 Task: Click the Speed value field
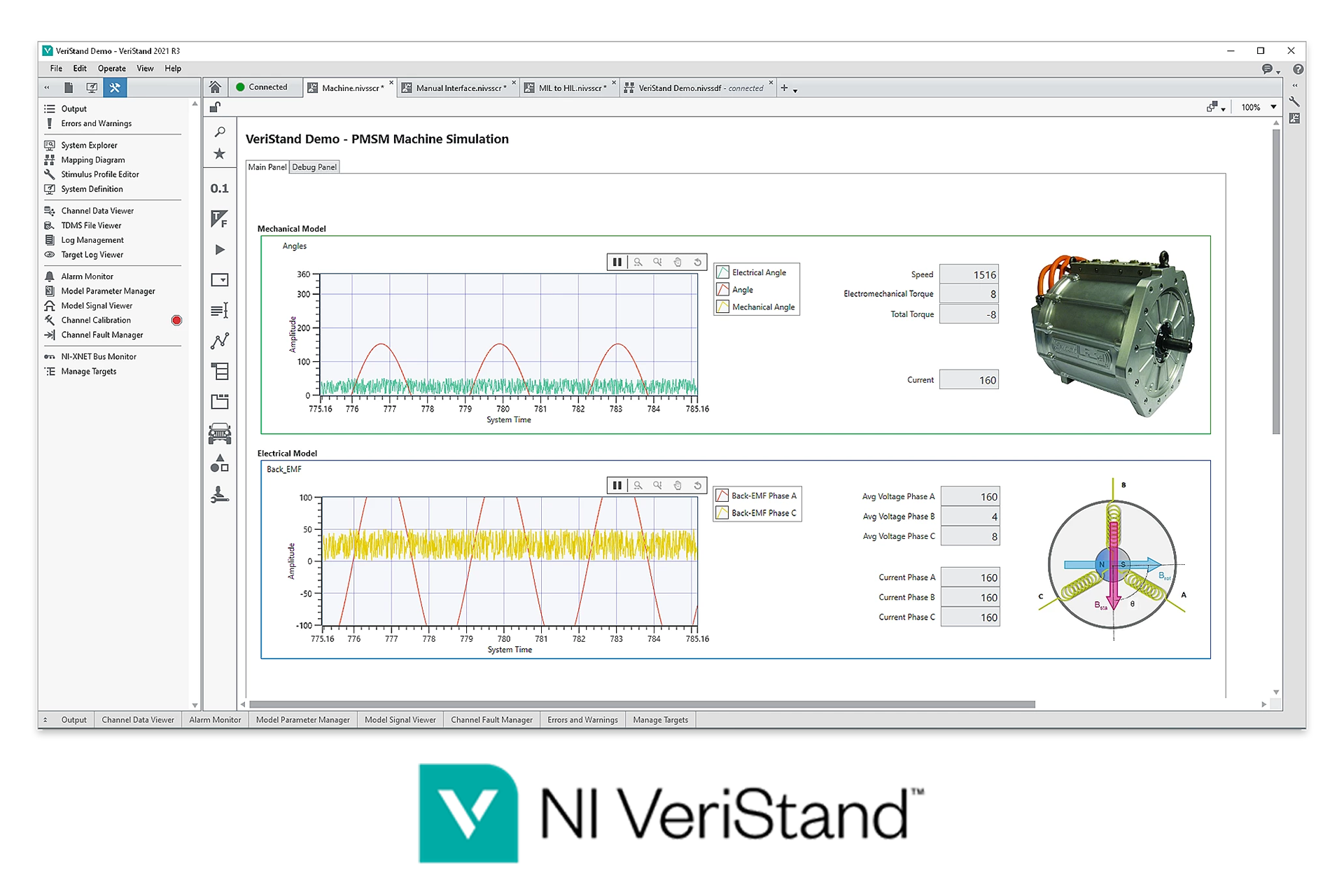(x=969, y=274)
